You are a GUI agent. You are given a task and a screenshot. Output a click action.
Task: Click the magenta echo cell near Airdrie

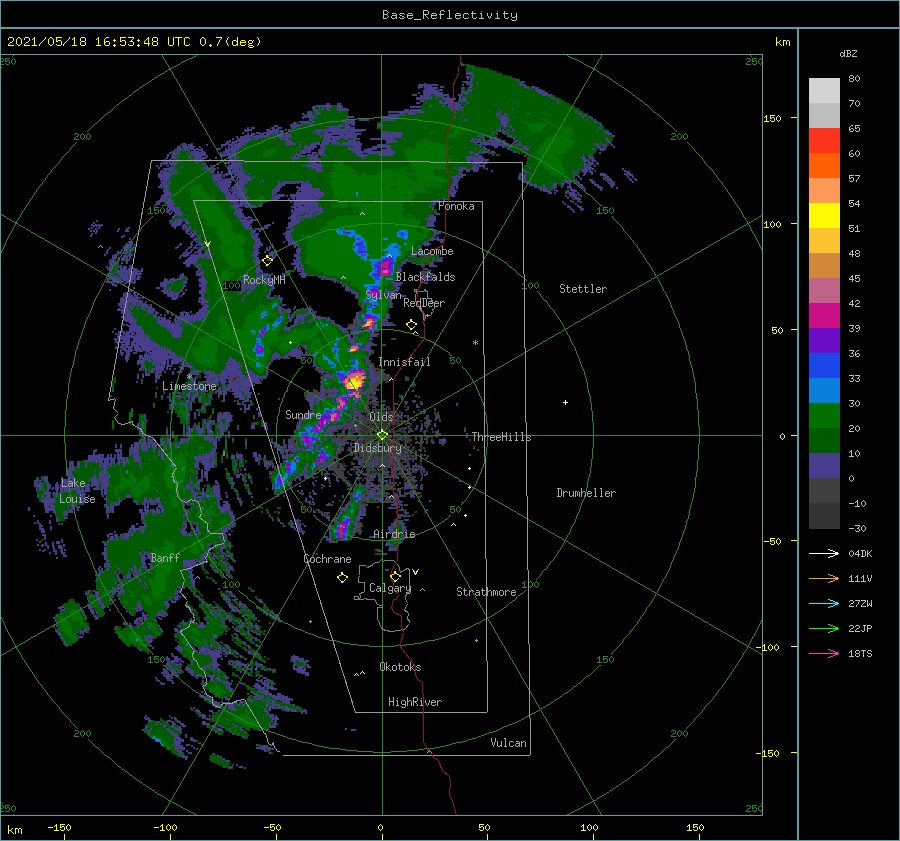tap(343, 529)
